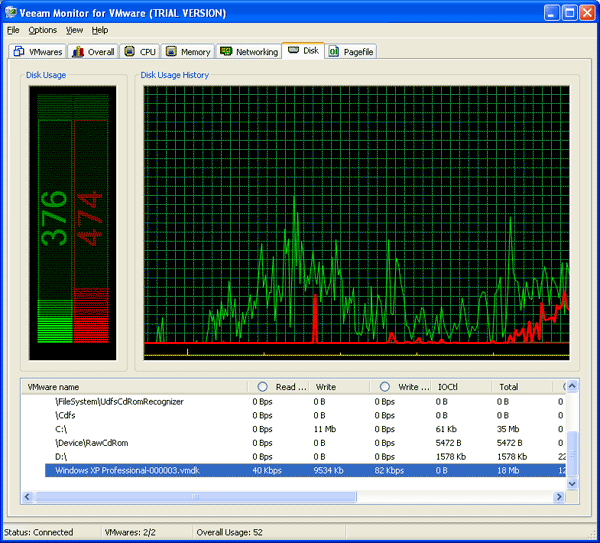Switch to the Networking tab label
This screenshot has width=600, height=543.
coord(257,52)
